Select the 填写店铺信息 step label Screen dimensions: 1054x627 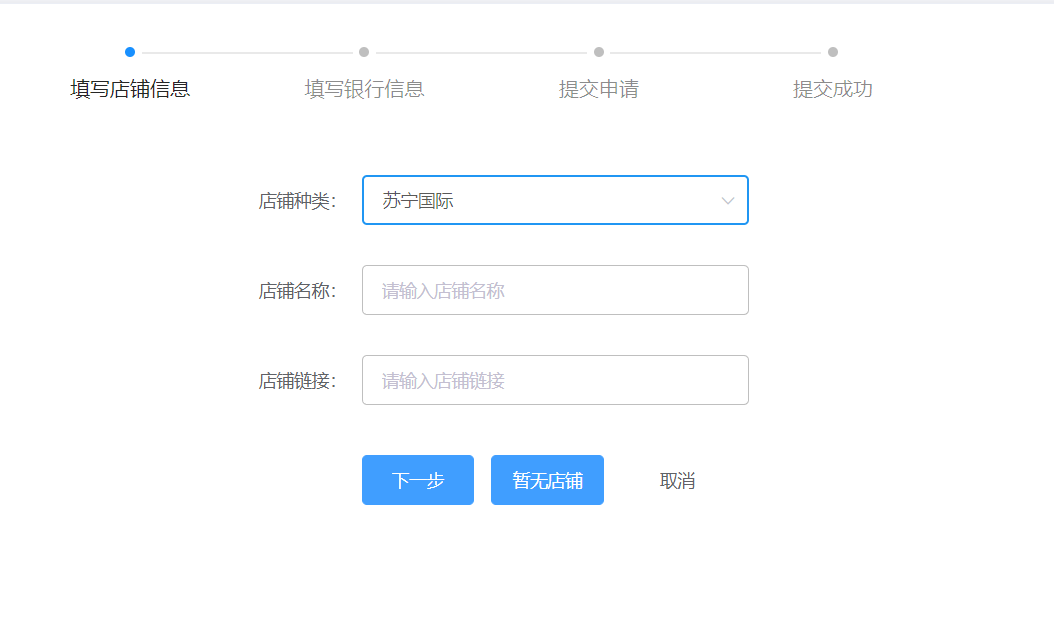coord(131,89)
